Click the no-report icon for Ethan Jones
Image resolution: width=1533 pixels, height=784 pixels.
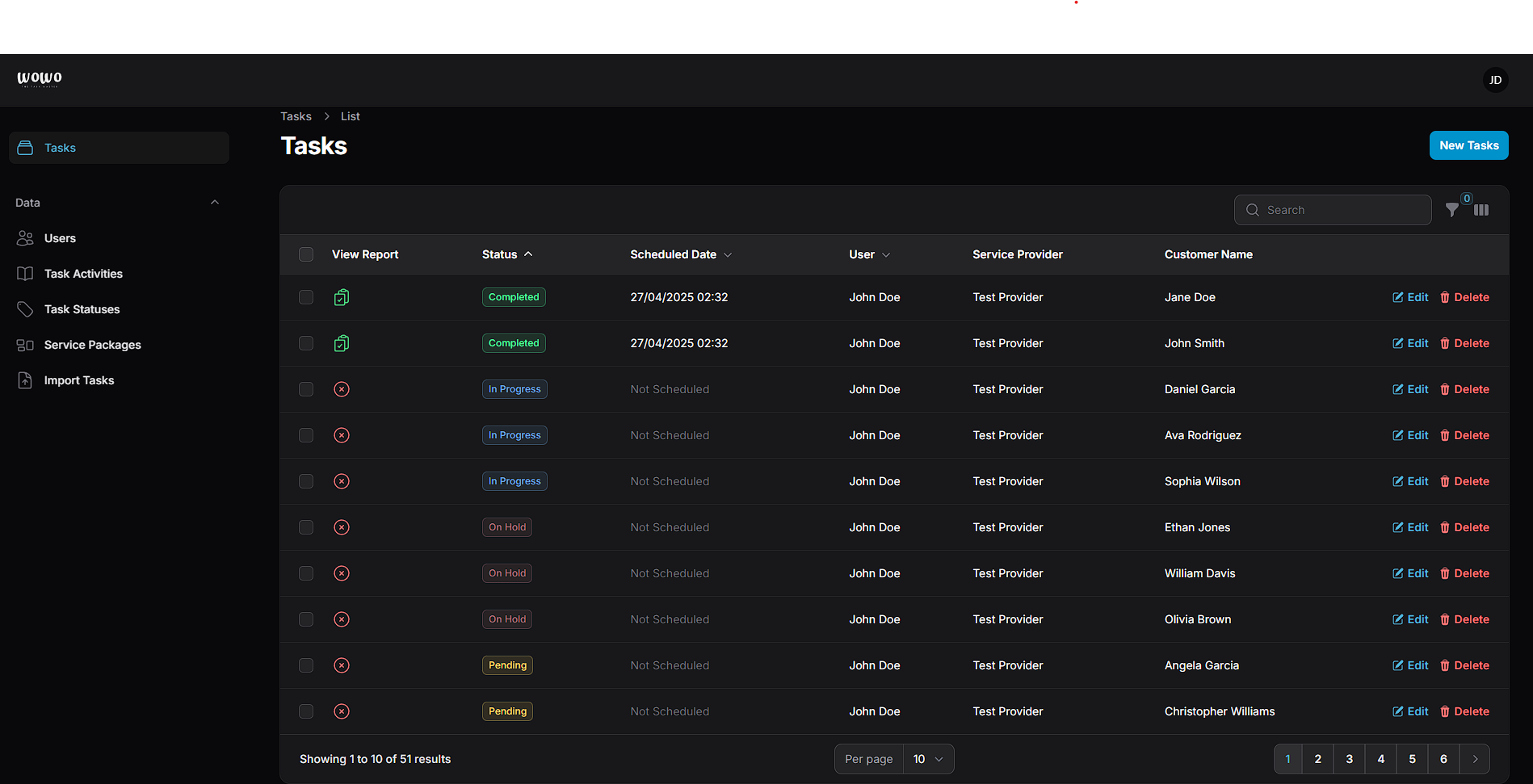pos(342,527)
